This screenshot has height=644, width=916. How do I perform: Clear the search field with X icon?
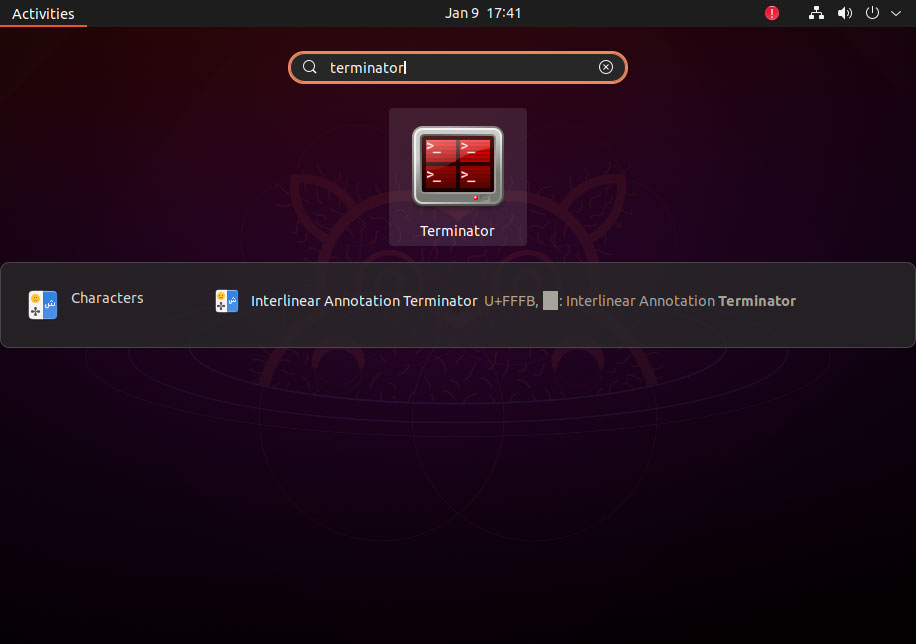pos(606,67)
